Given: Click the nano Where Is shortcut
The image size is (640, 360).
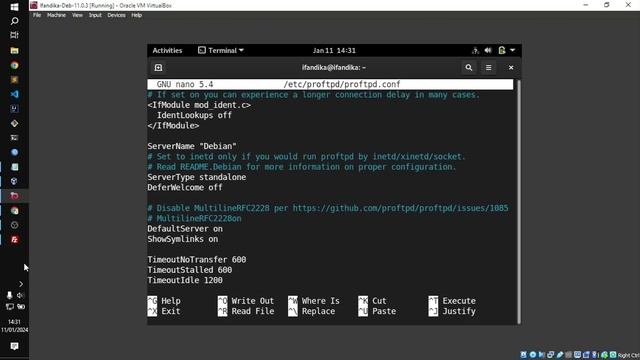Looking at the screenshot, I should click(314, 301).
